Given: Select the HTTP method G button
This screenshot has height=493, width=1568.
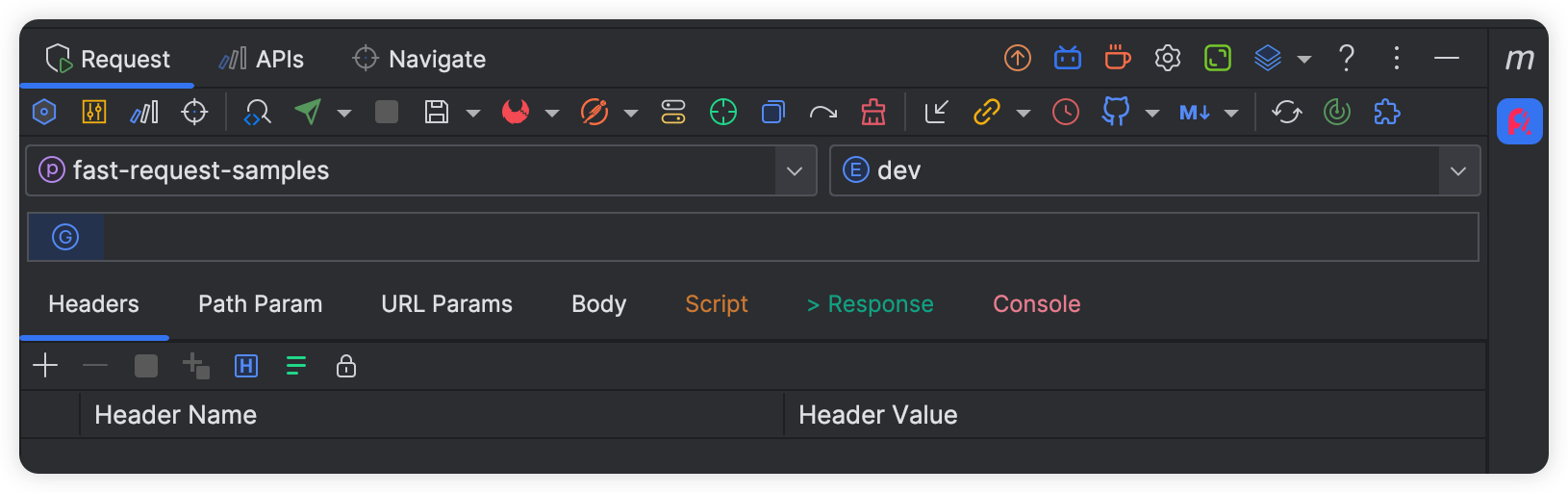Looking at the screenshot, I should tap(65, 238).
